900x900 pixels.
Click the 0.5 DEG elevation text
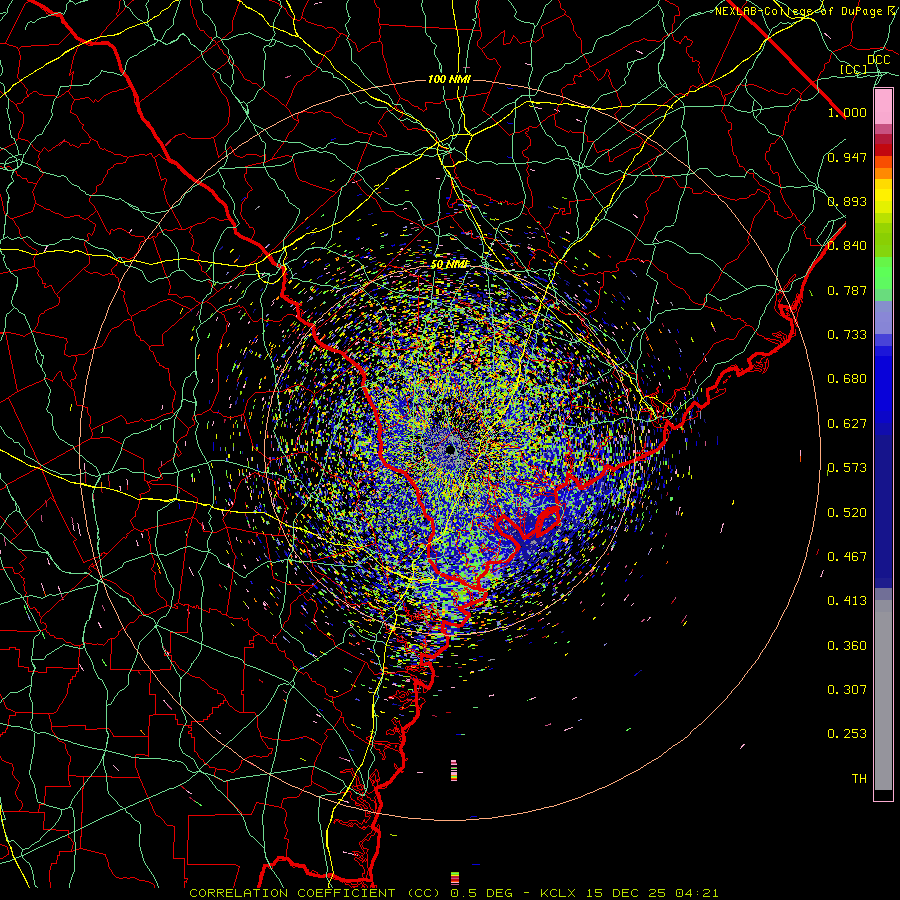(x=482, y=893)
